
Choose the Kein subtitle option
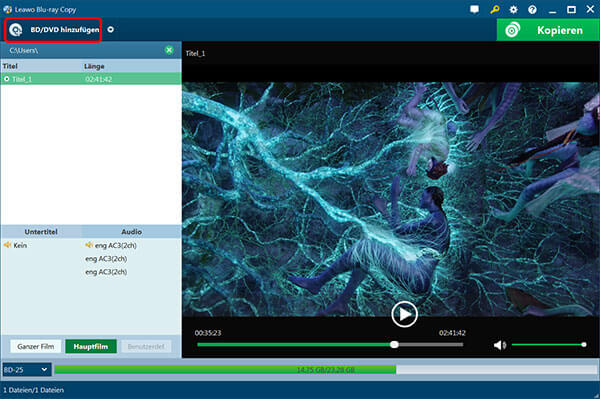(x=20, y=245)
